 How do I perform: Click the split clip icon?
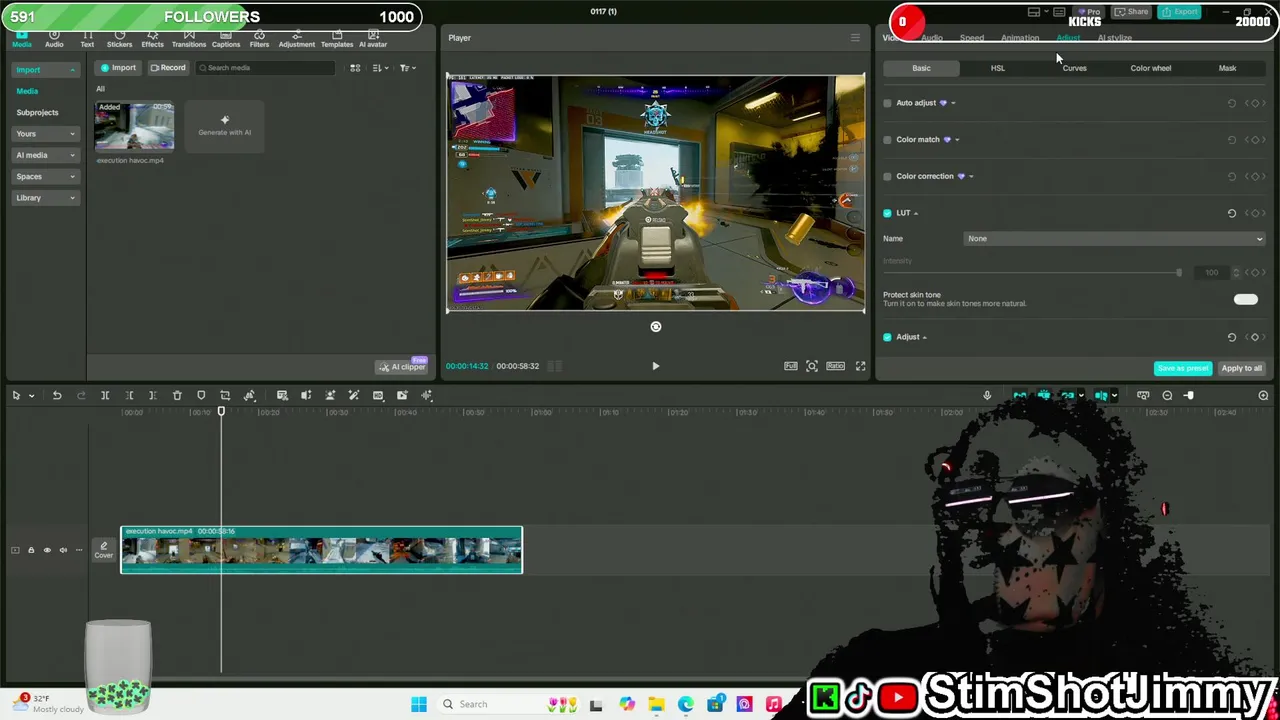click(x=105, y=396)
